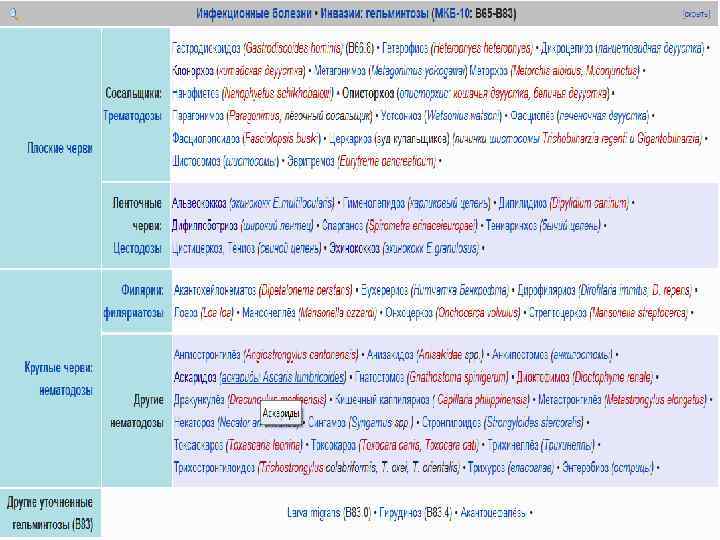The width and height of the screenshot is (720, 540).
Task: Open the 'Церкариоз' link
Action: [x=350, y=138]
